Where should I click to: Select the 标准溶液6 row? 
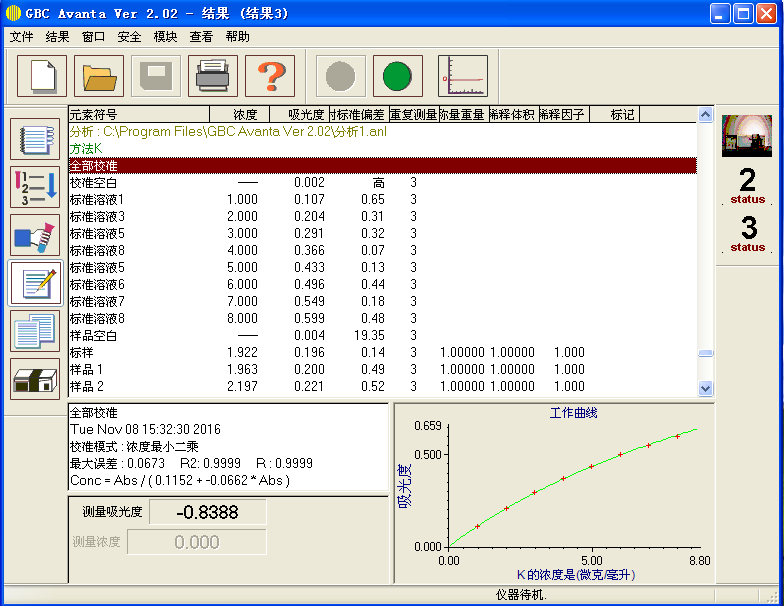click(x=382, y=284)
